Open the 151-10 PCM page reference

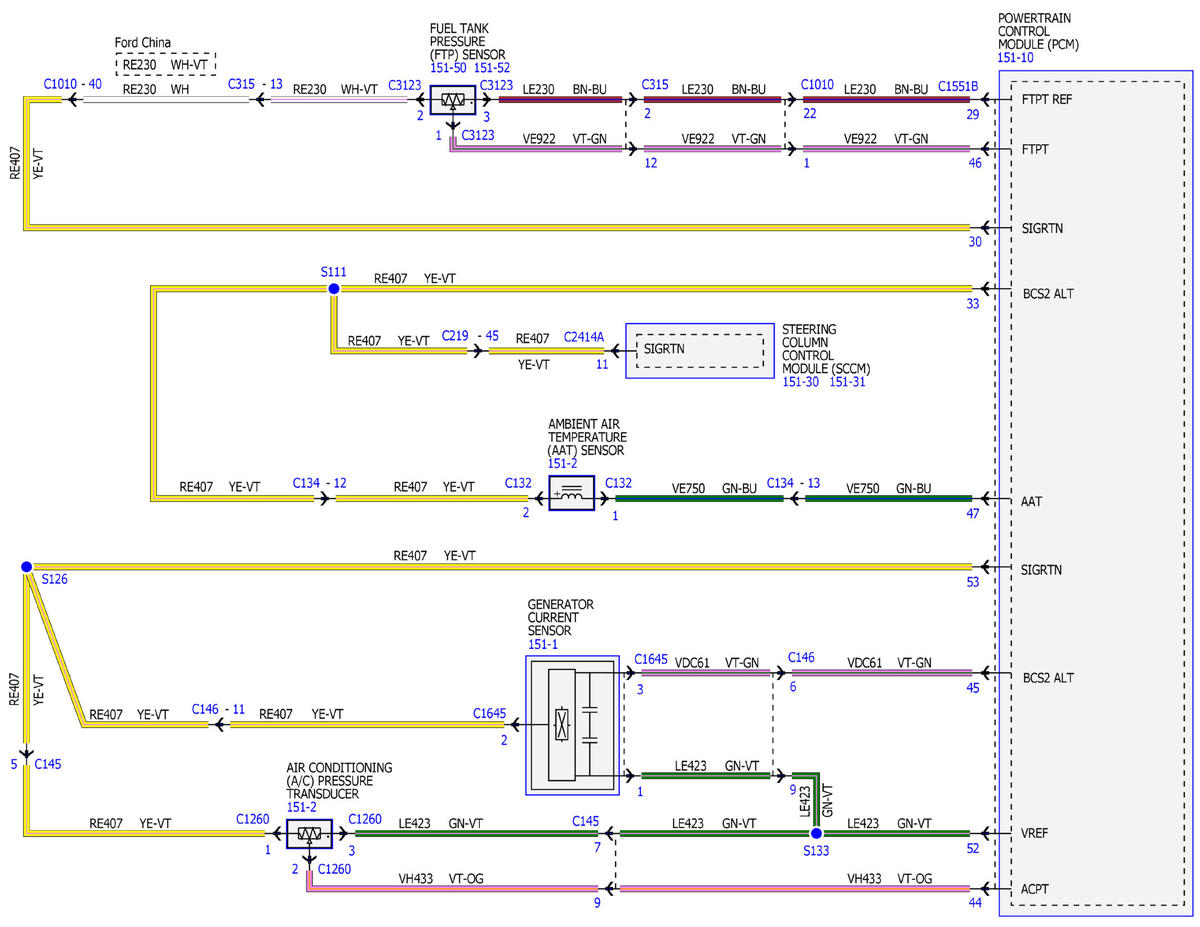pyautogui.click(x=1016, y=59)
